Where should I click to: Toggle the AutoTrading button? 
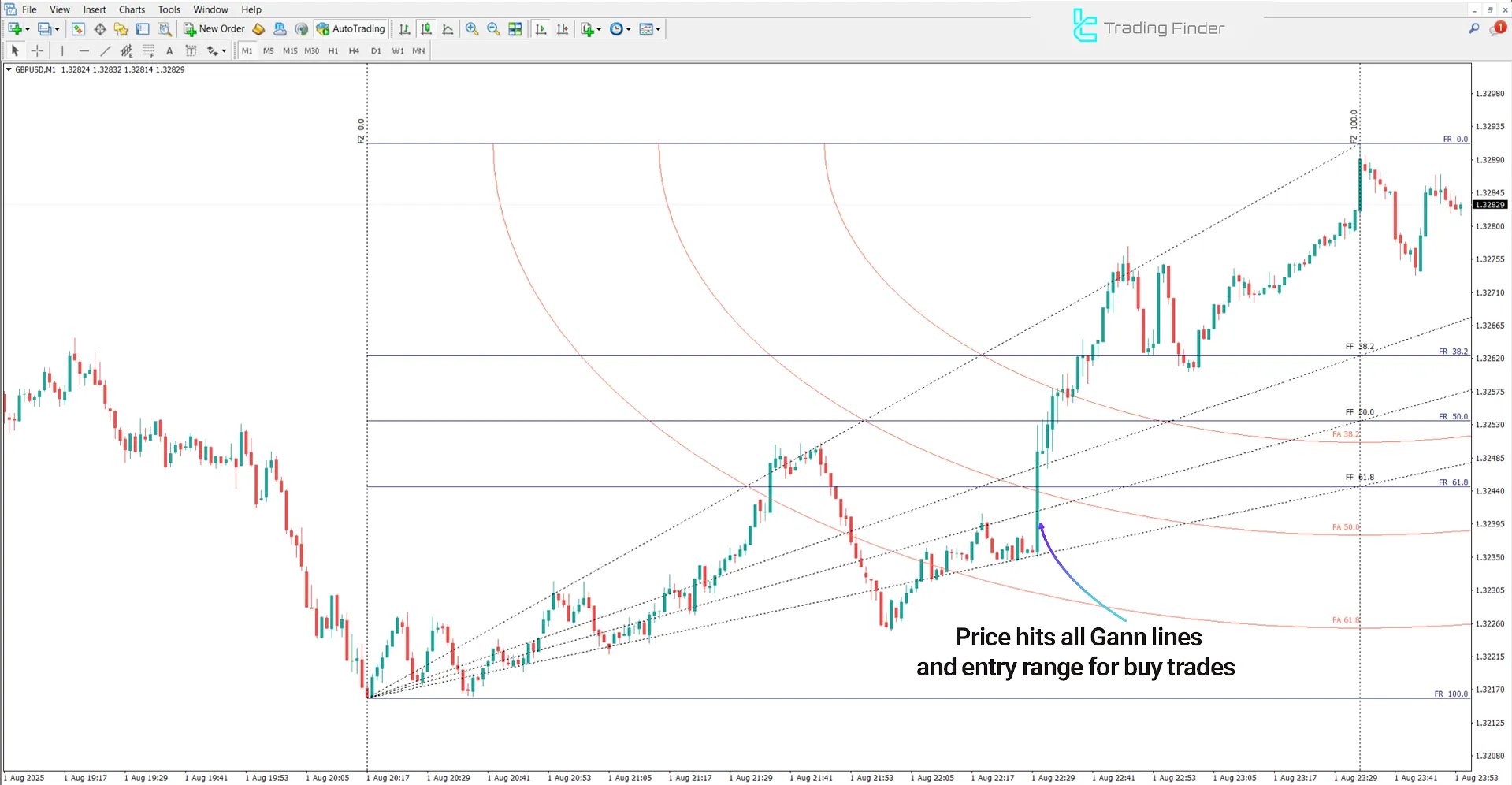(x=351, y=29)
